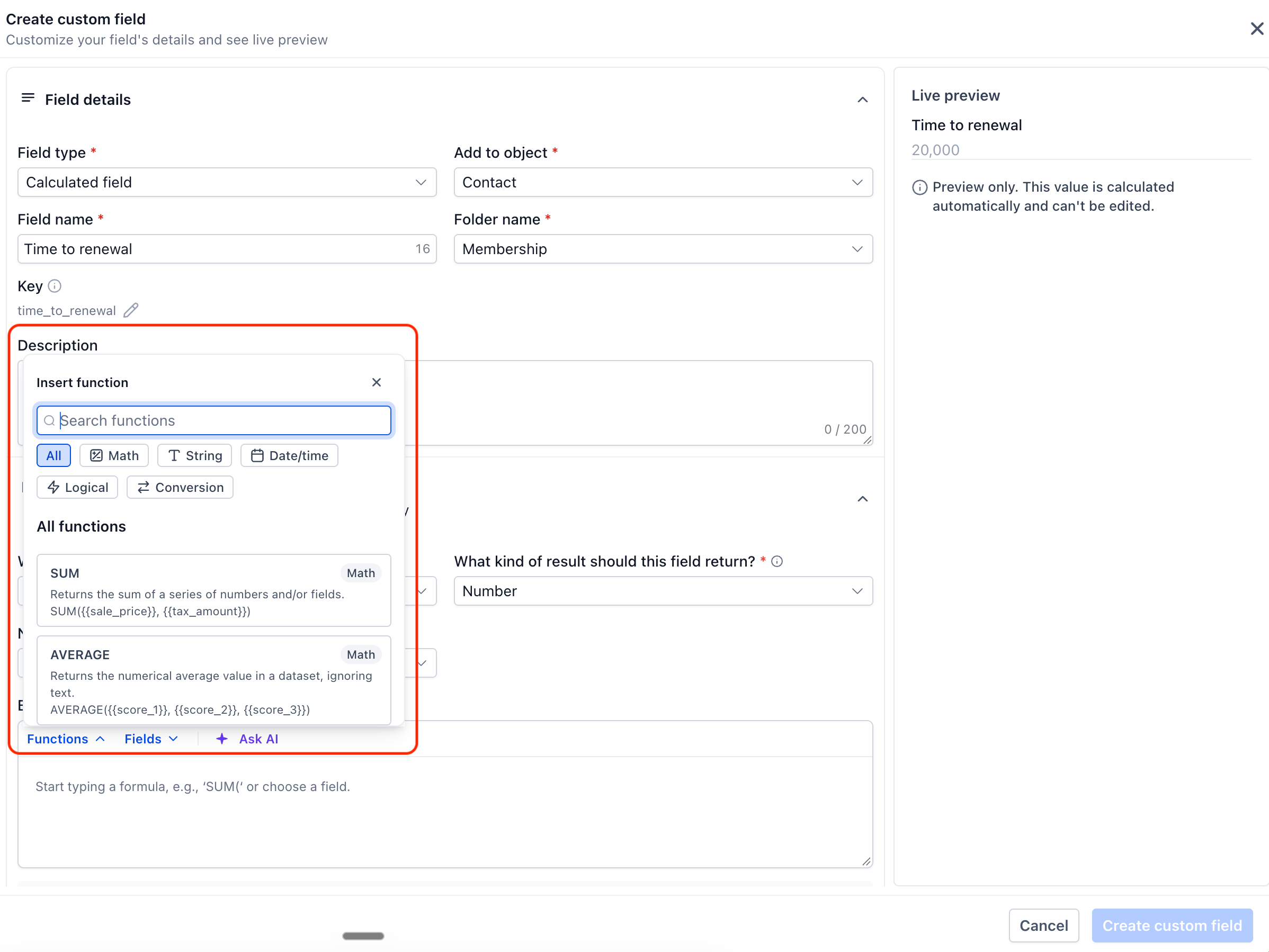The image size is (1269, 952).
Task: Click the info icon beside result type question
Action: [777, 561]
